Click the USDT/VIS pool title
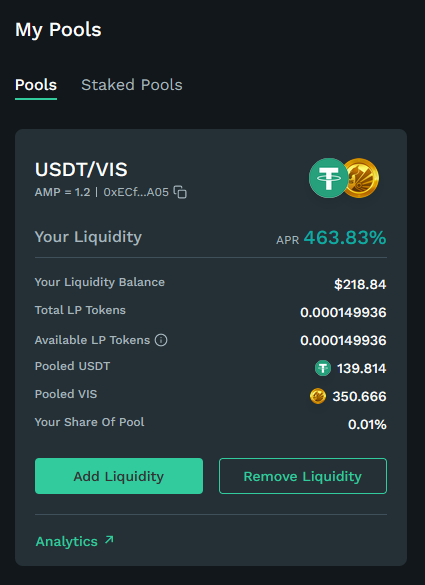425x585 pixels. (81, 169)
